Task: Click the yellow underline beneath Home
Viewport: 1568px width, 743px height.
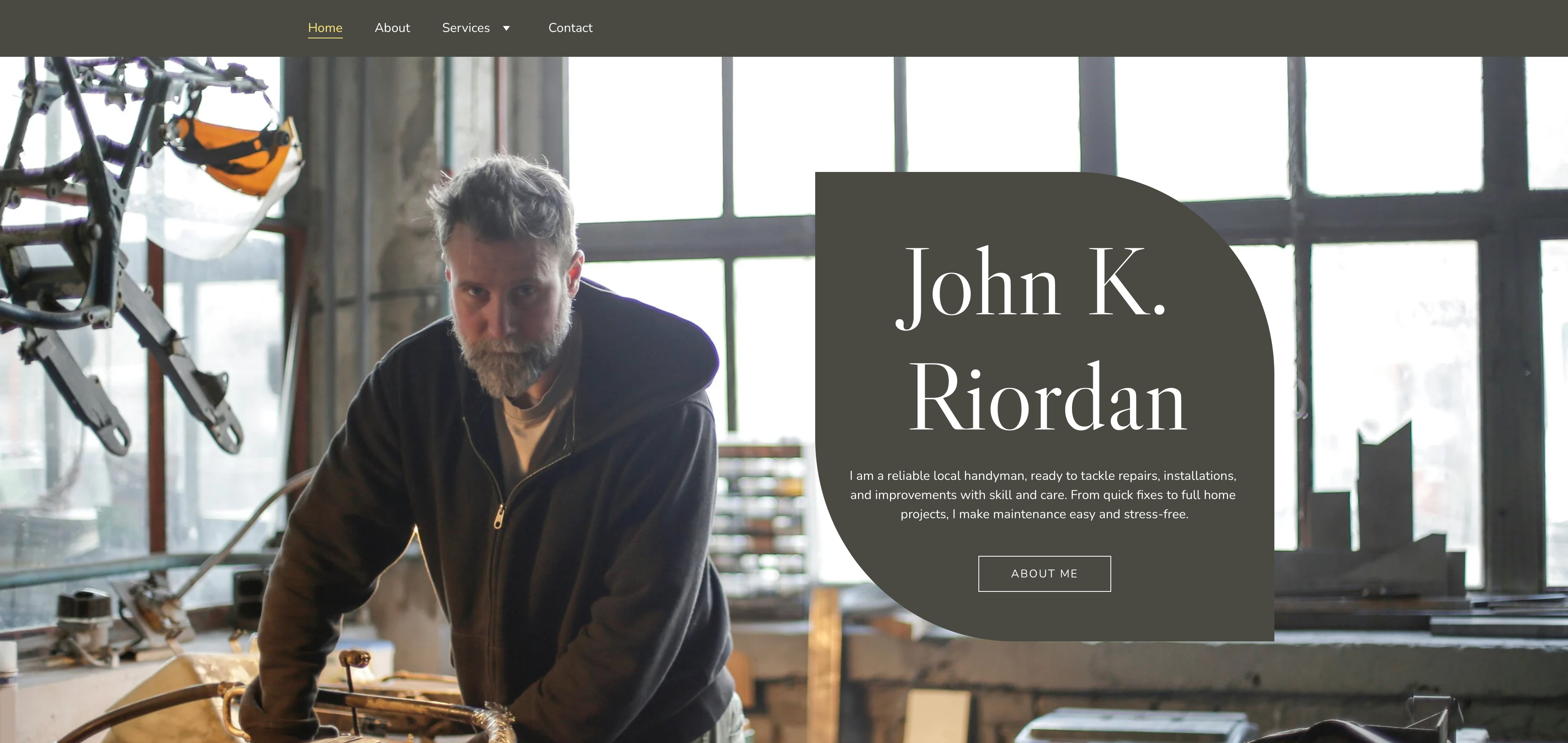Action: [x=325, y=38]
